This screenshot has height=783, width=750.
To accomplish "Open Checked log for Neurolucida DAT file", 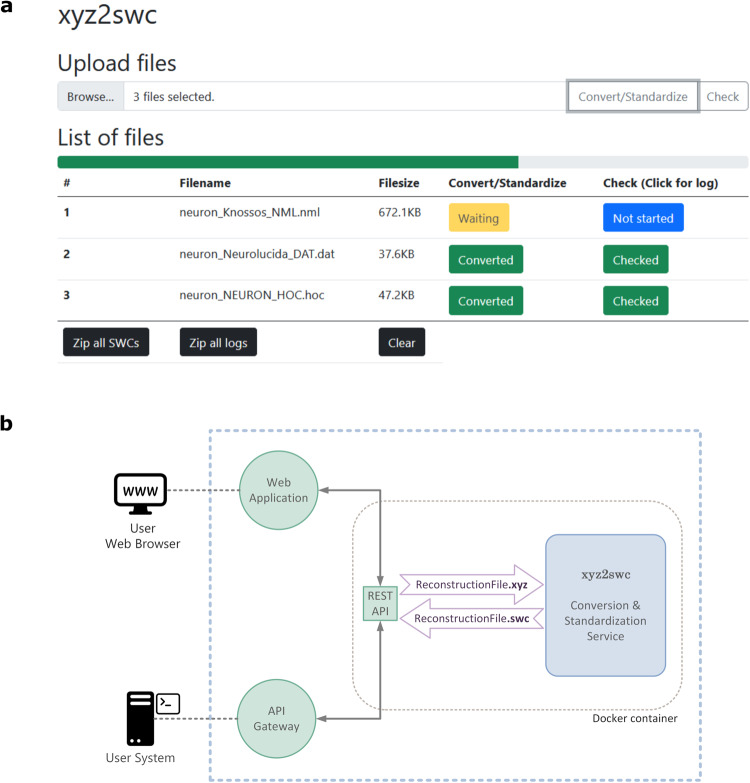I will point(635,259).
